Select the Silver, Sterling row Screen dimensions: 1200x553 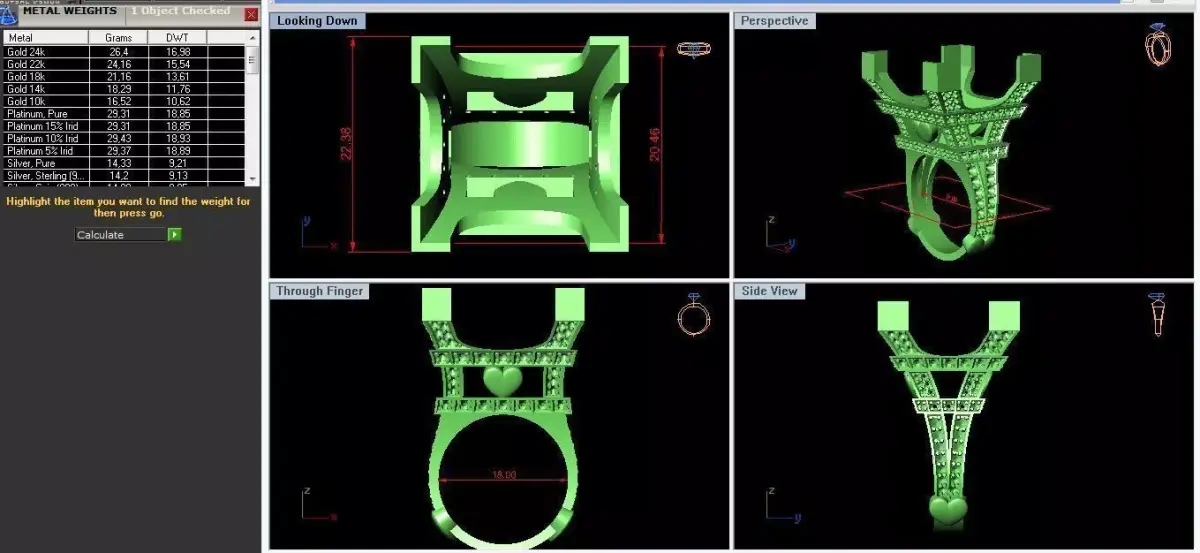click(124, 176)
